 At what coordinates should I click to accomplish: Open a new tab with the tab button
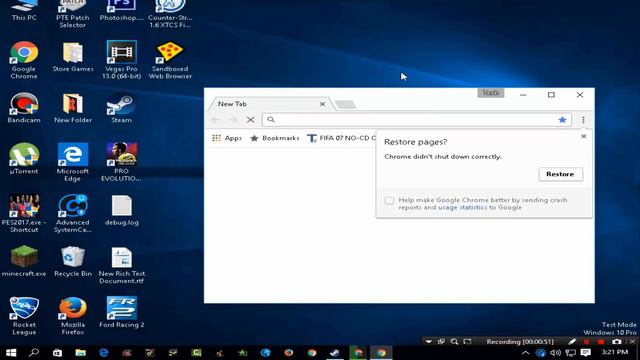tap(345, 104)
